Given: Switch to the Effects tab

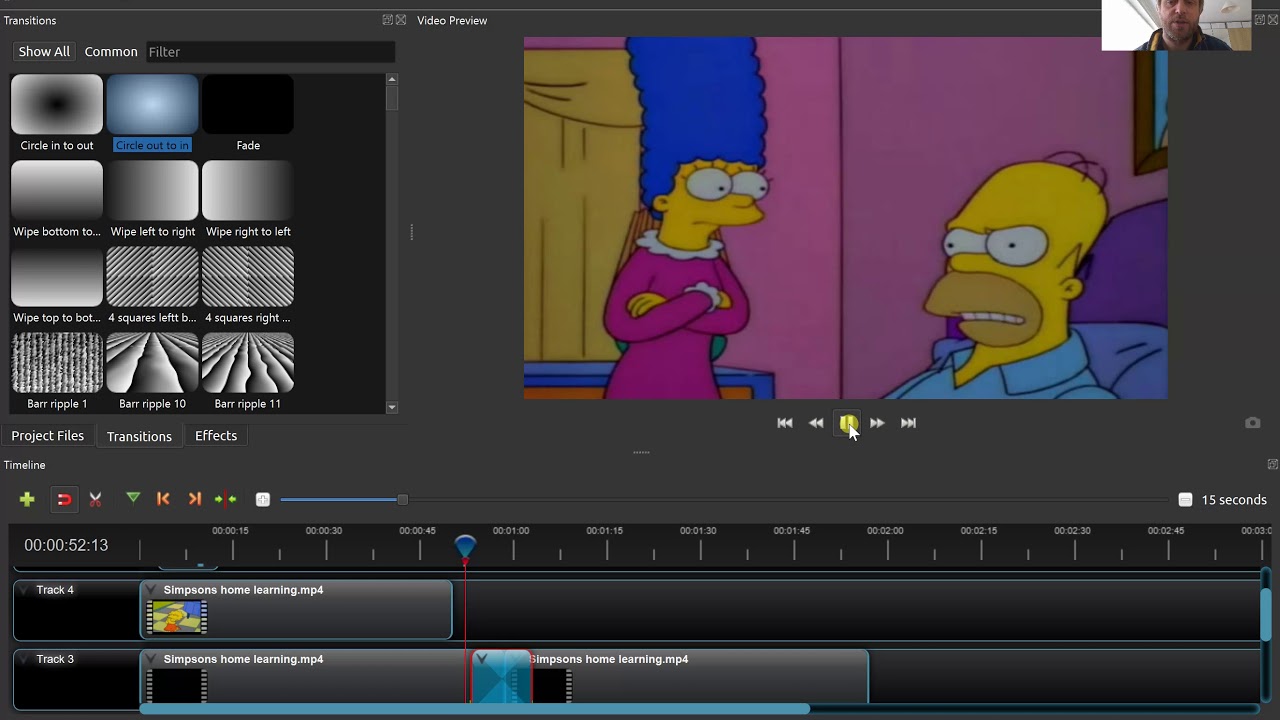Looking at the screenshot, I should coord(216,436).
